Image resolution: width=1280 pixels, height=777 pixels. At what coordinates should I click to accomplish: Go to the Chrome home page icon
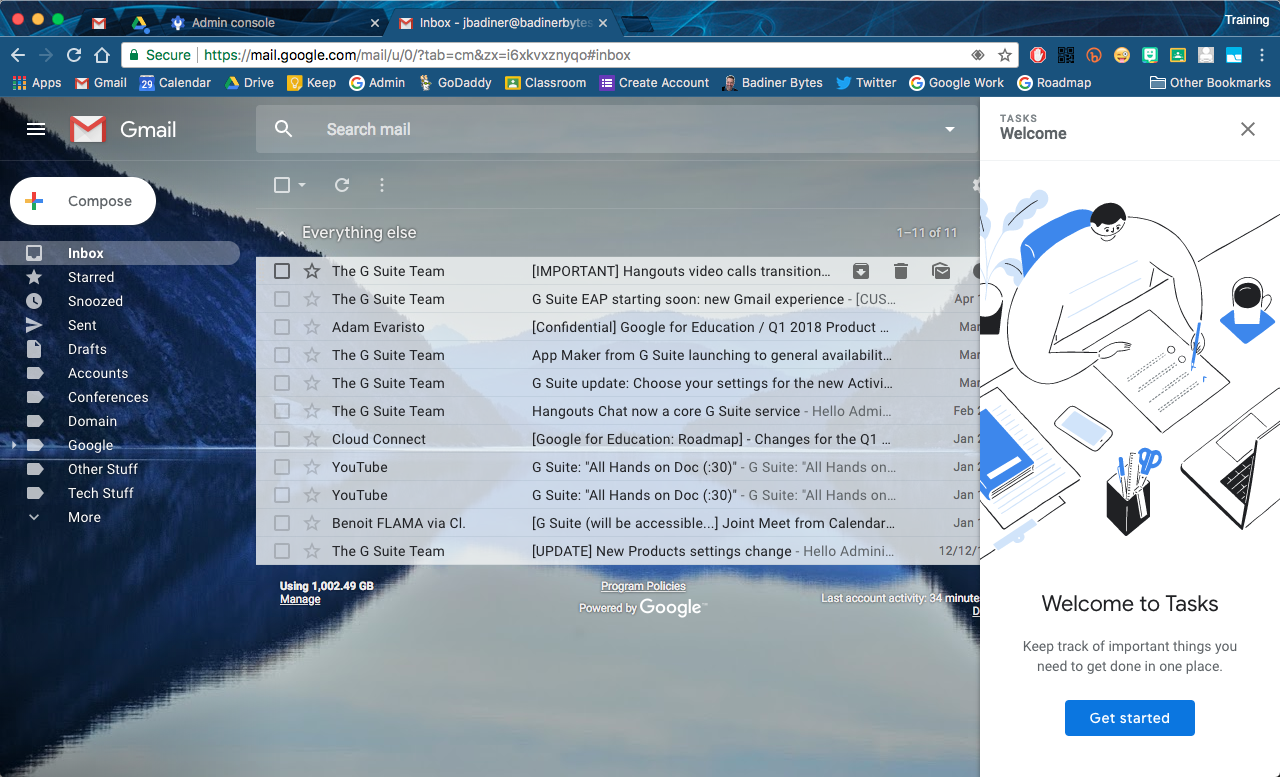(x=102, y=55)
